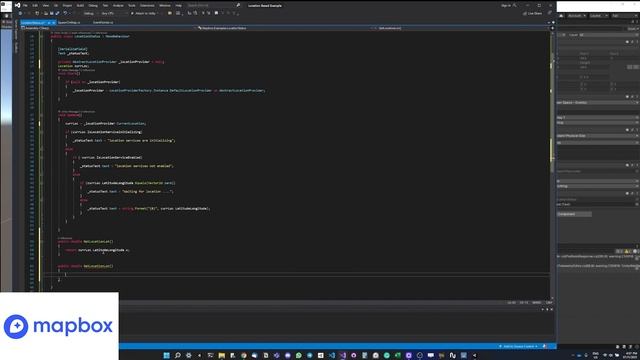Click the Undo toolbar icon
The image size is (640, 360).
coord(65,13)
